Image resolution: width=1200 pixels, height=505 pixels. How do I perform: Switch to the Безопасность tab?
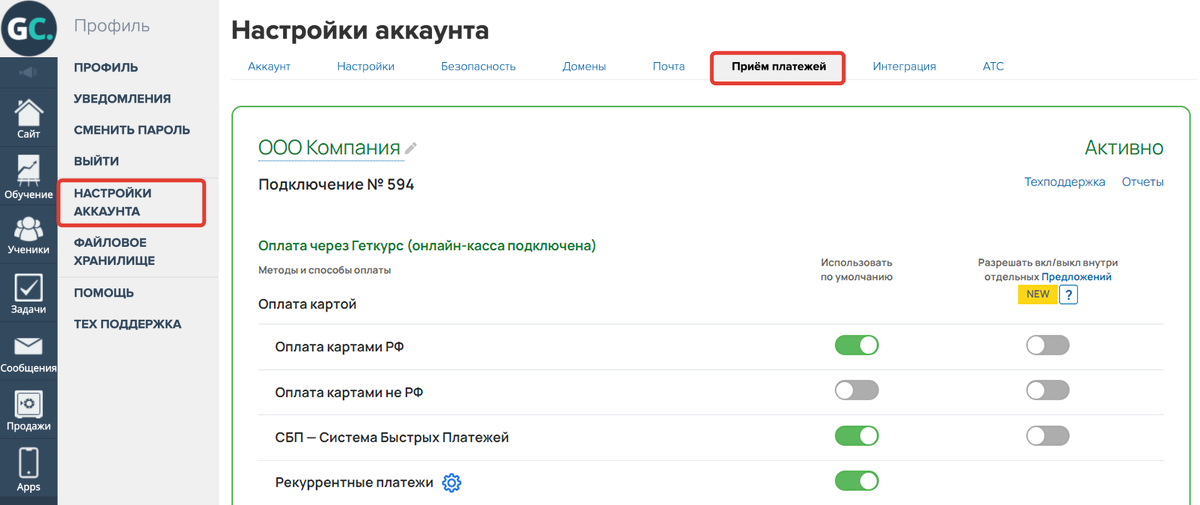478,67
